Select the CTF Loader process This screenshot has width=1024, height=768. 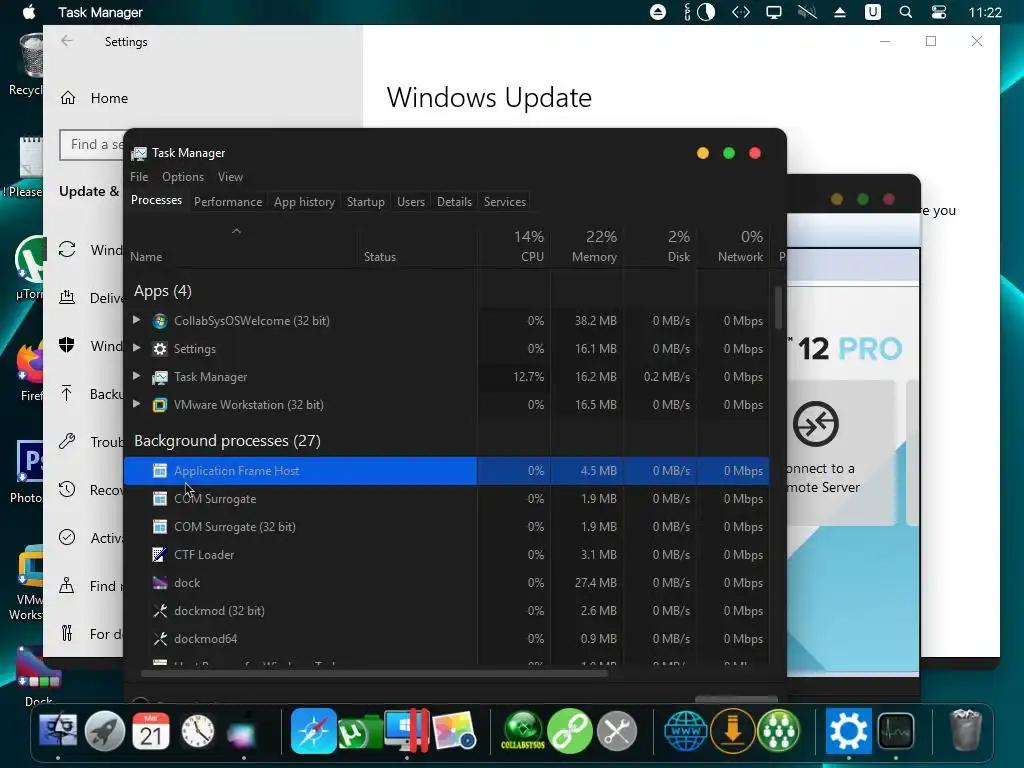[446, 554]
